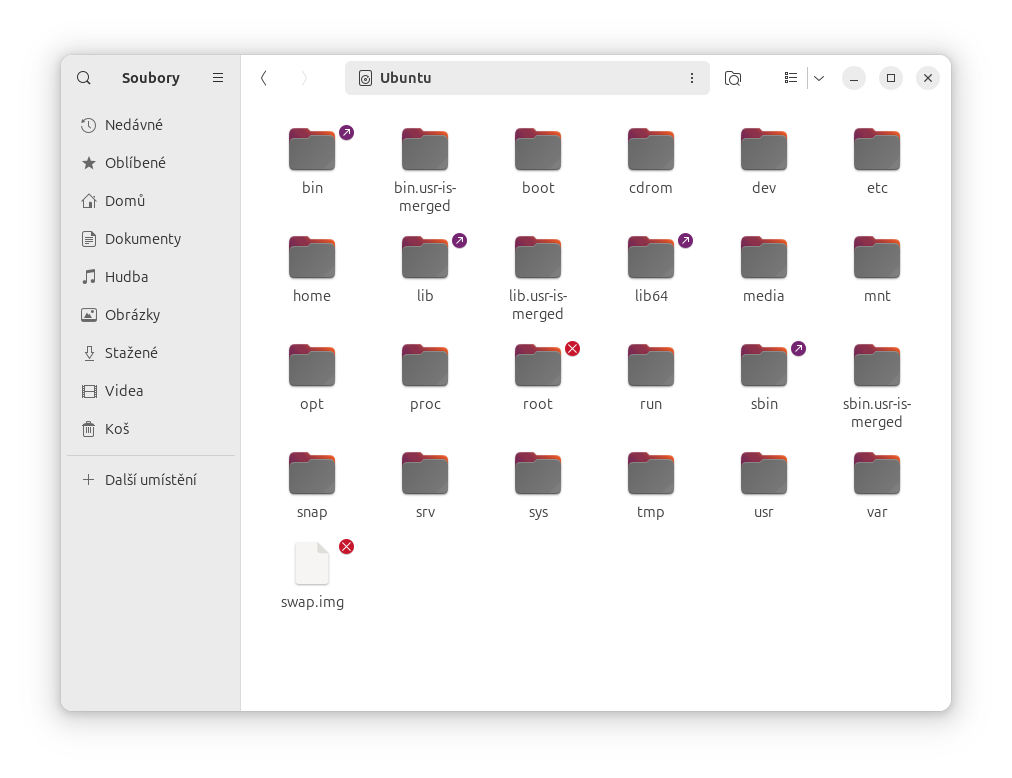Maximize the Soubory window
1012x778 pixels.
pos(891,78)
